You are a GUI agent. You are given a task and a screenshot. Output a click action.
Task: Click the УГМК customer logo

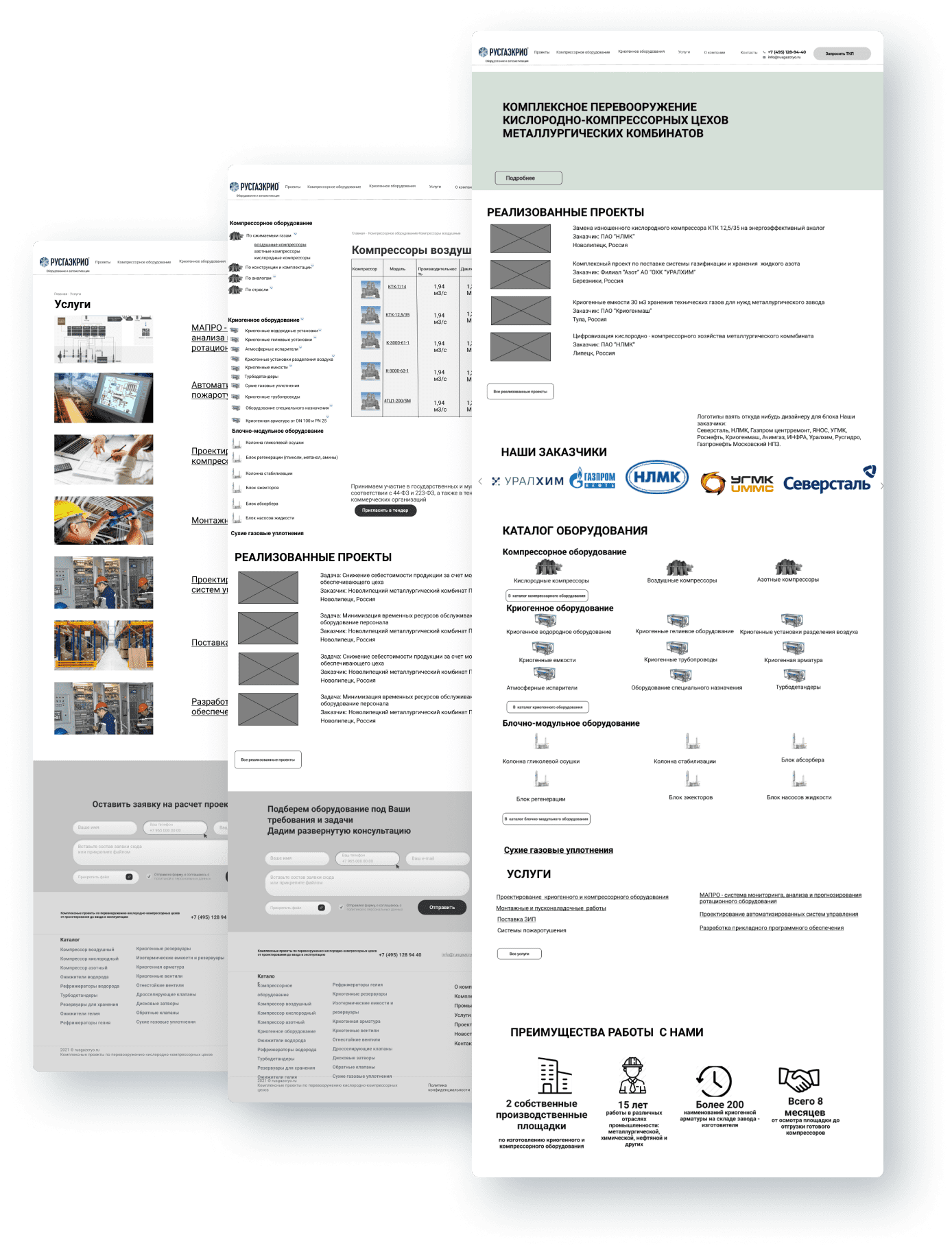pyautogui.click(x=737, y=483)
